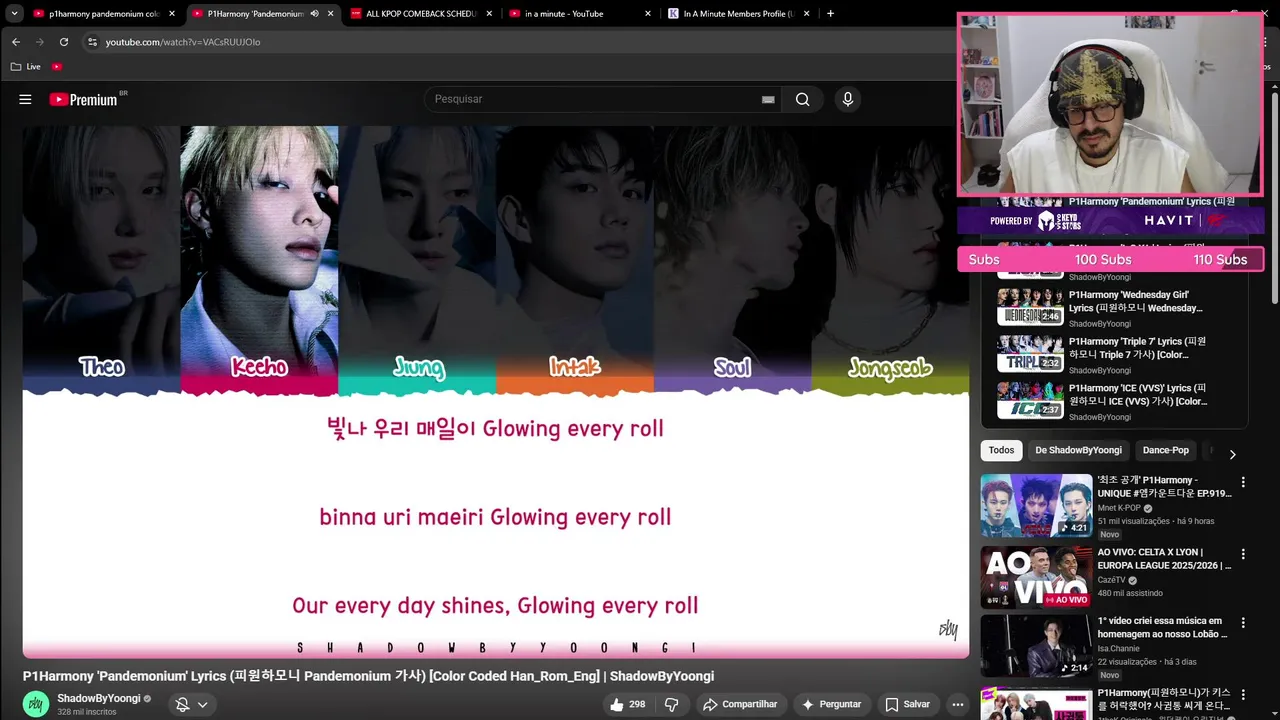The width and height of the screenshot is (1280, 720).
Task: Open options menu for CELTA X LYON video
Action: coord(1243,554)
